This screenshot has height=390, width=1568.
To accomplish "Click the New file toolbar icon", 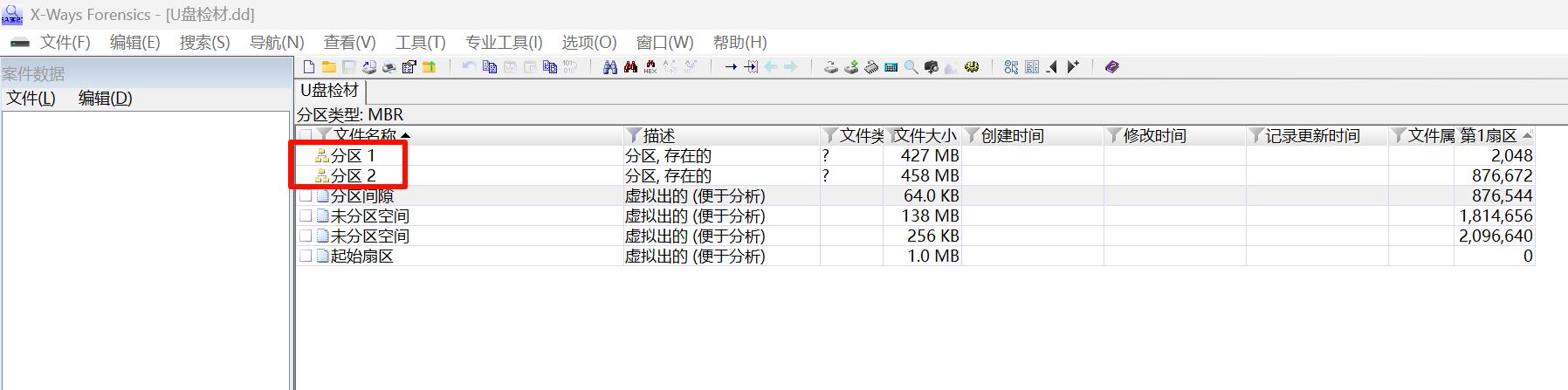I will (x=308, y=67).
